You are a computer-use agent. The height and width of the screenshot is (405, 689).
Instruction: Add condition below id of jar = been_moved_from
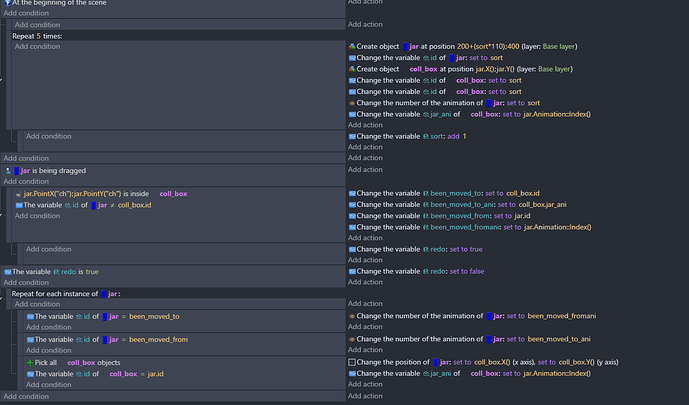click(x=48, y=351)
